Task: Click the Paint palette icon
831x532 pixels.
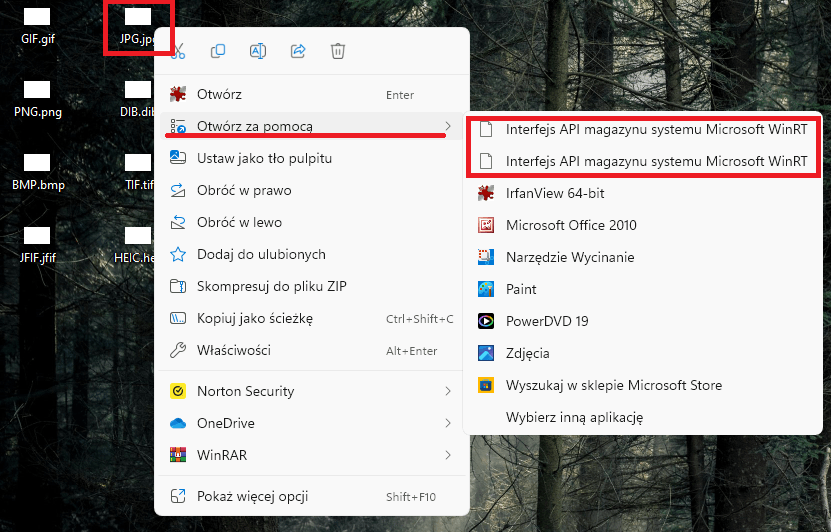Action: coord(486,289)
